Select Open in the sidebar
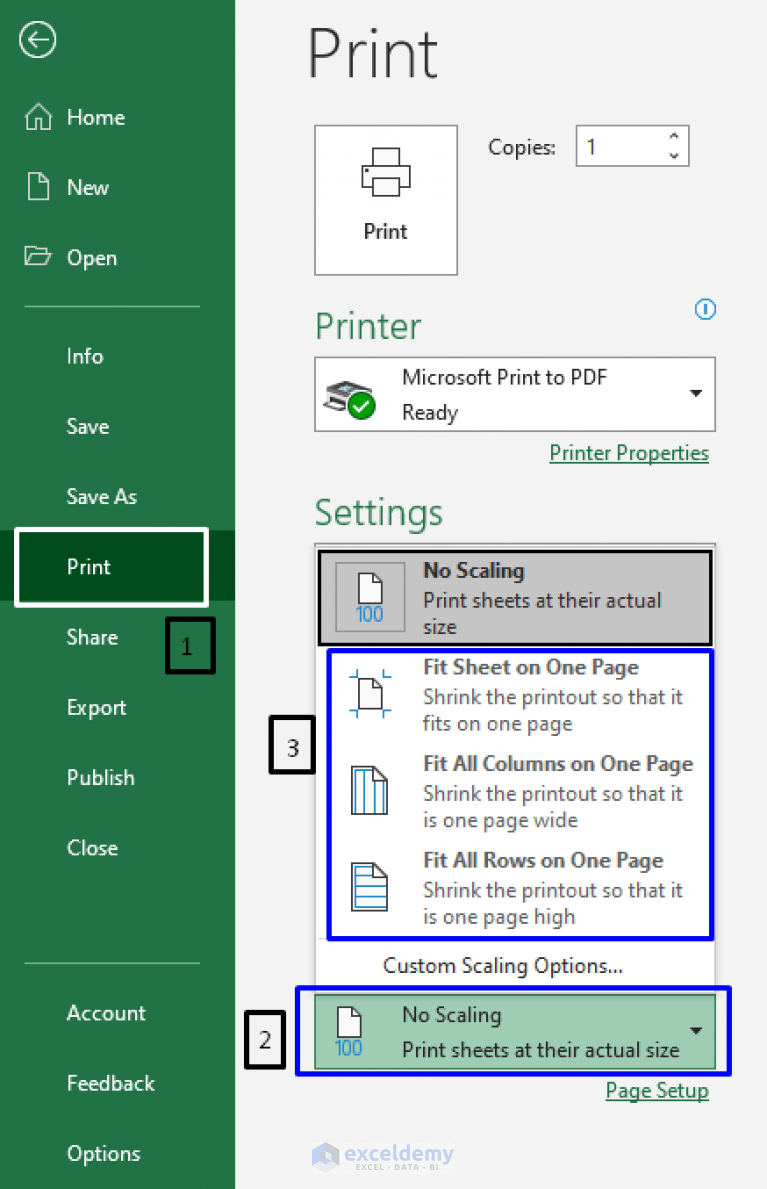 click(x=92, y=258)
